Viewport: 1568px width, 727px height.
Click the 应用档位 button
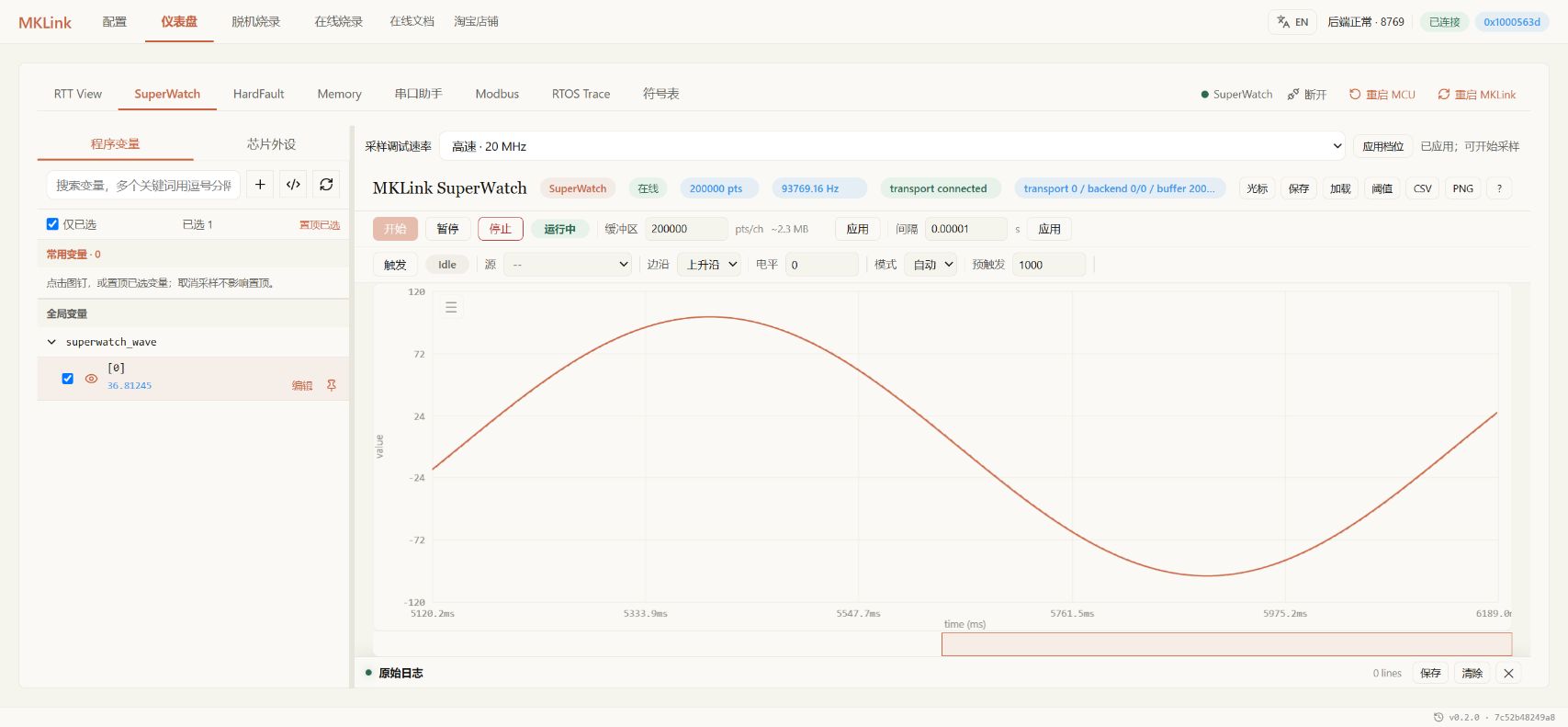click(1382, 146)
